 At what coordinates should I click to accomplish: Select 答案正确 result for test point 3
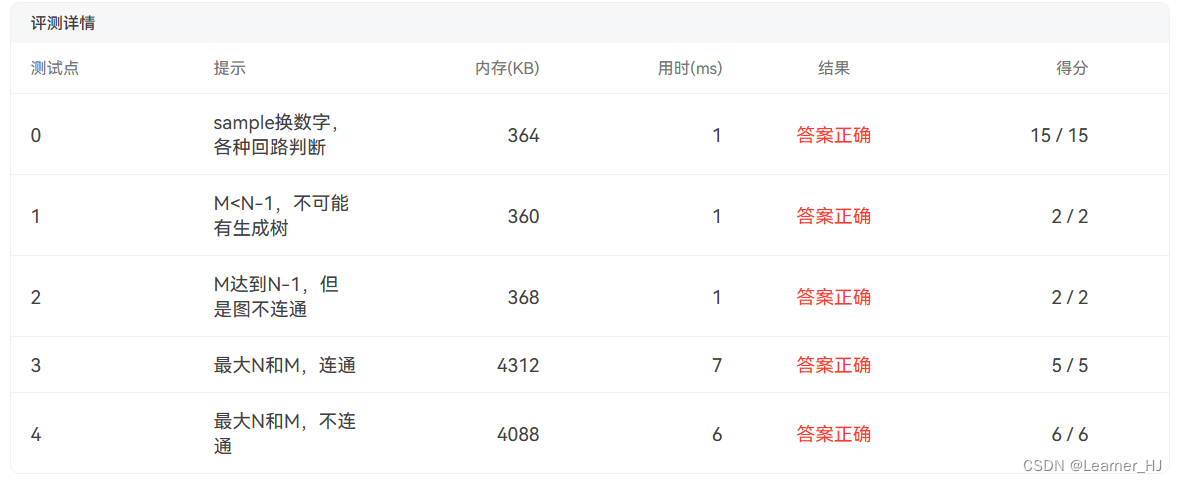[834, 366]
